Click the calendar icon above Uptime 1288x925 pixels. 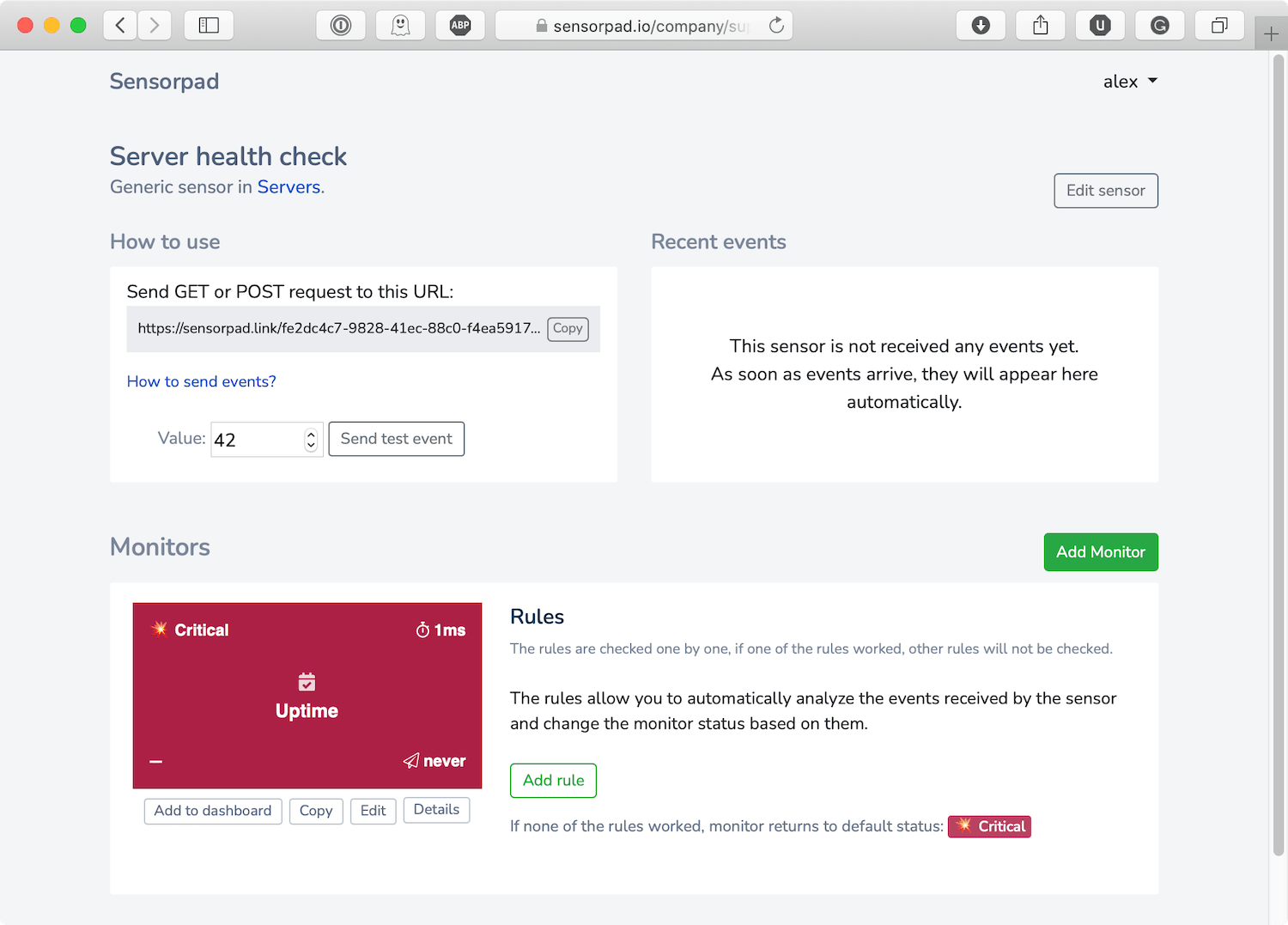(x=307, y=682)
